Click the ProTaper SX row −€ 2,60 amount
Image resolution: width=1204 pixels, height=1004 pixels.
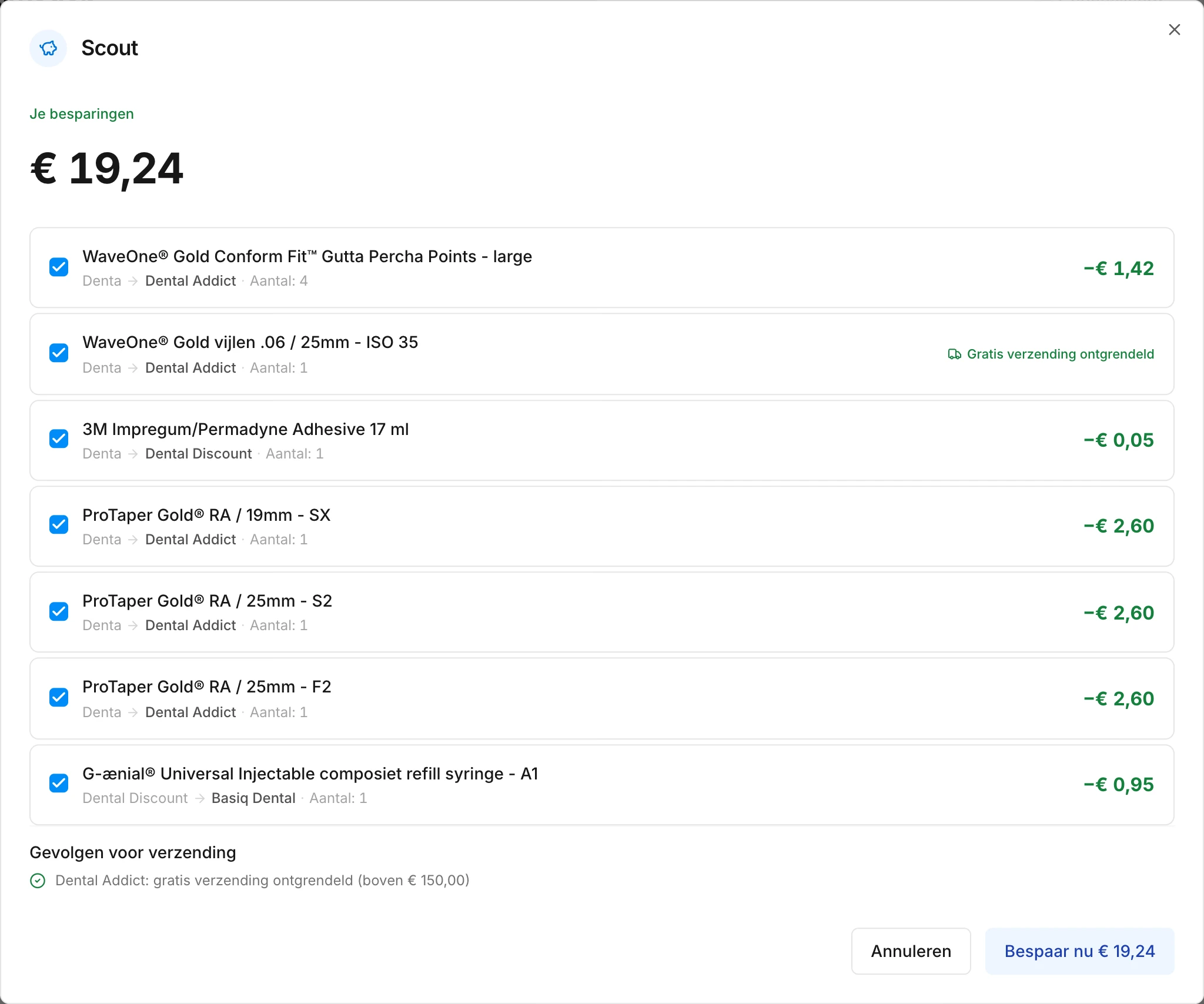pyautogui.click(x=1119, y=526)
